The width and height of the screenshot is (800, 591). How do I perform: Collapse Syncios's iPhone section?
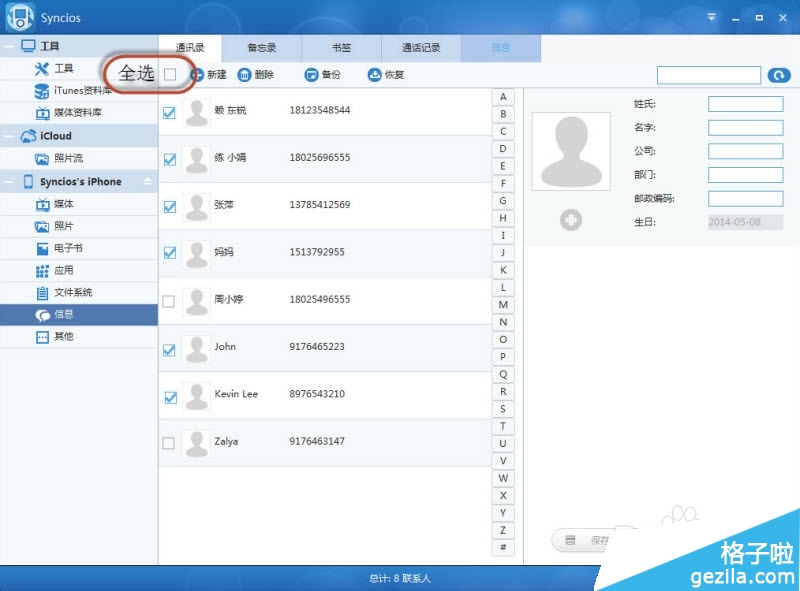tap(9, 182)
